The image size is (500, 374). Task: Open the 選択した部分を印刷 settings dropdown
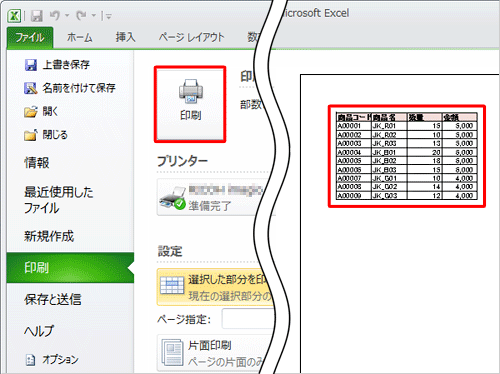(x=216, y=287)
